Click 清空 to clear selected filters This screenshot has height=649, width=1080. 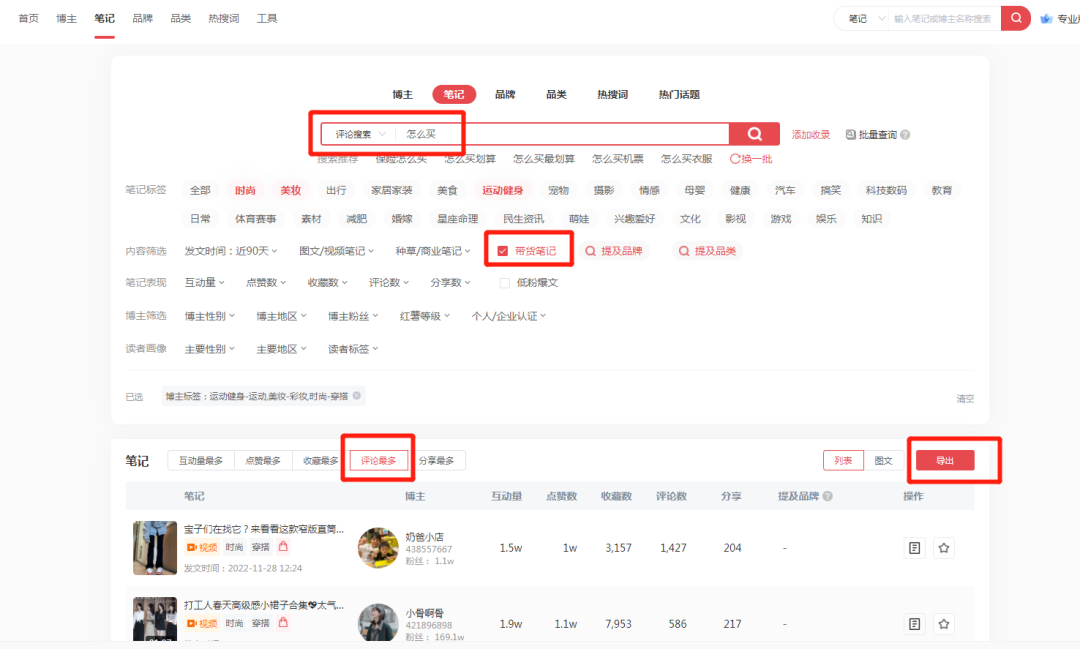(x=963, y=397)
